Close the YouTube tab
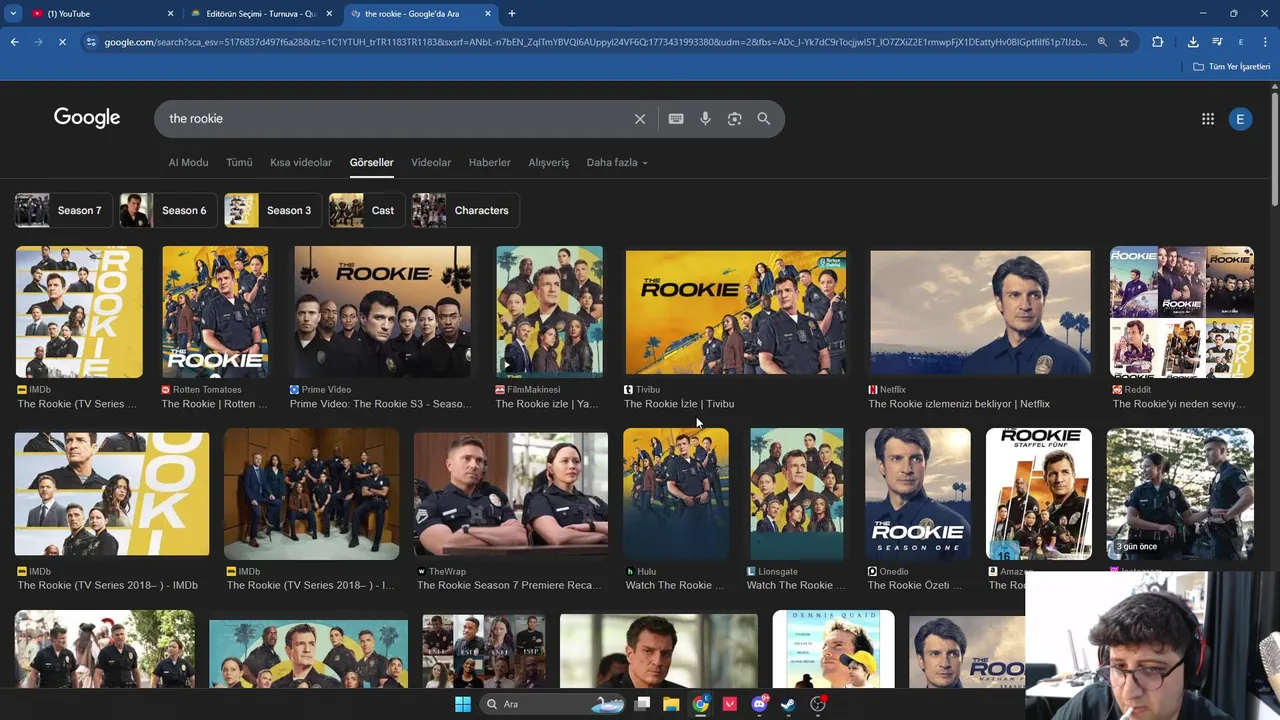Viewport: 1280px width, 720px height. (170, 13)
